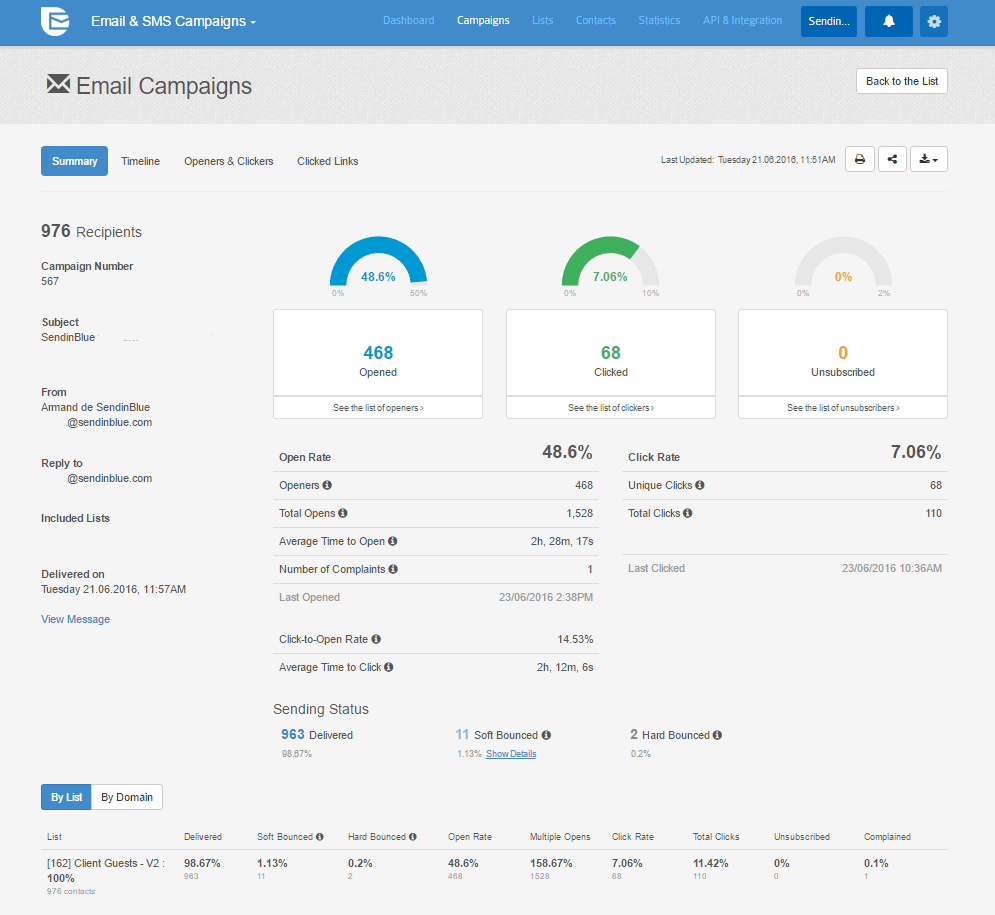Click the Last Clicked date 23/06/2016 10:36AM
This screenshot has height=915, width=995.
(892, 568)
